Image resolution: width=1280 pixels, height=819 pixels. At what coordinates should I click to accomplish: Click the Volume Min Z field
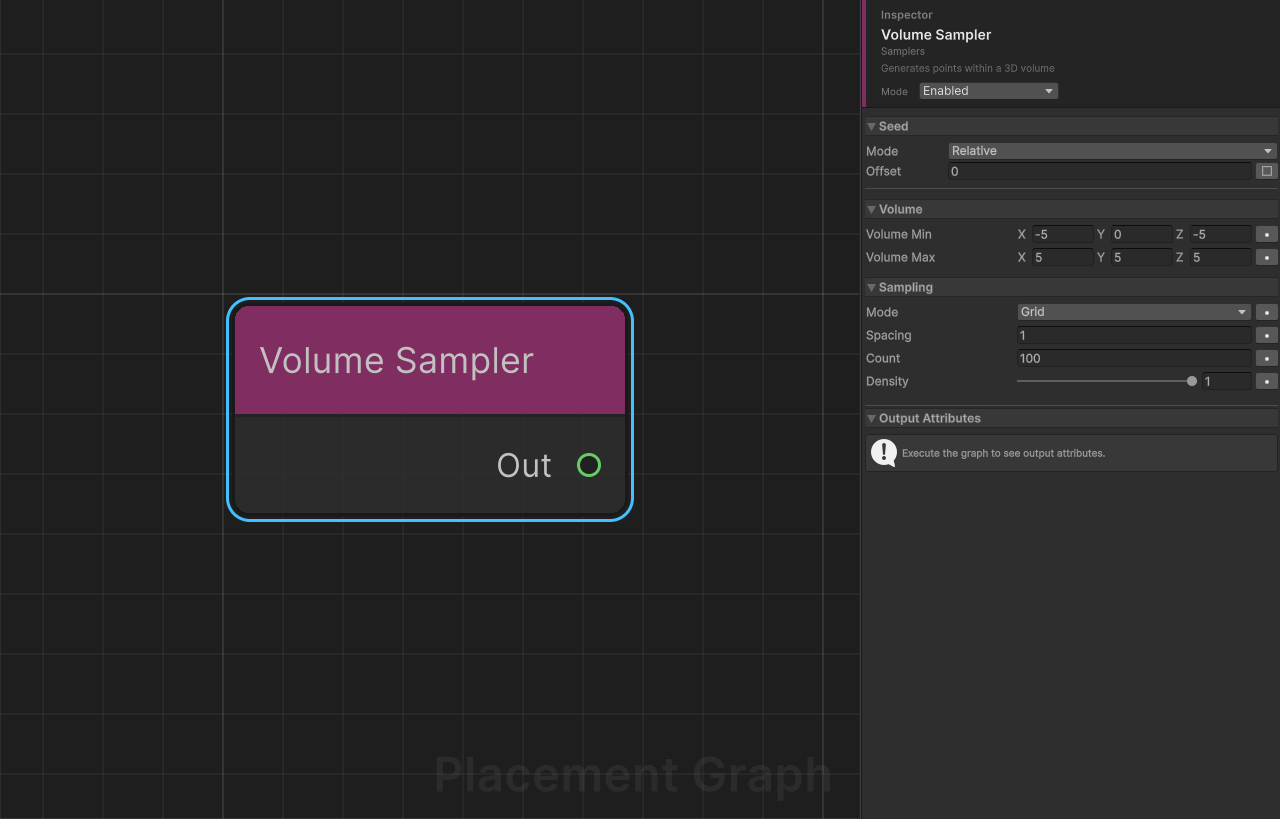tap(1220, 234)
